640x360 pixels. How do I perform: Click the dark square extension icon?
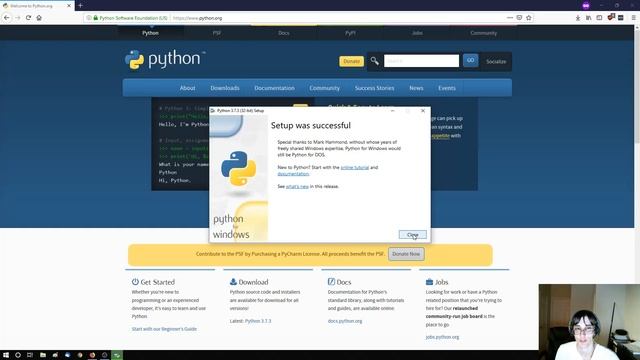click(621, 18)
